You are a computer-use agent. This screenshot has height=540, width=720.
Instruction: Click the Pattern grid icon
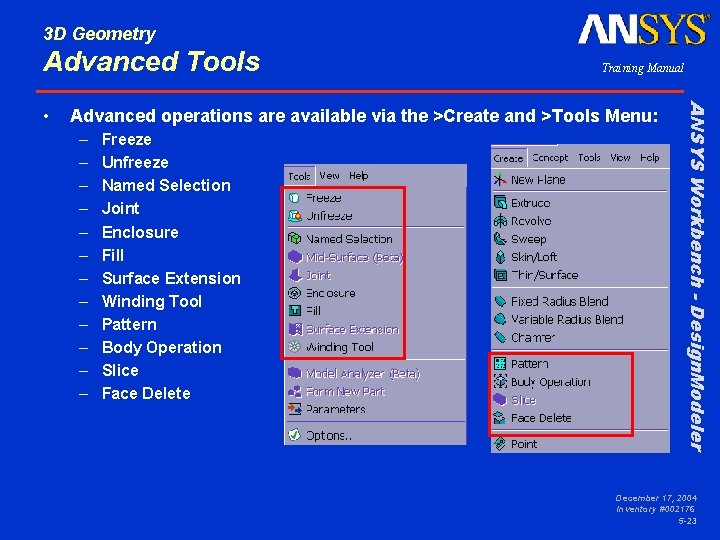pos(500,364)
